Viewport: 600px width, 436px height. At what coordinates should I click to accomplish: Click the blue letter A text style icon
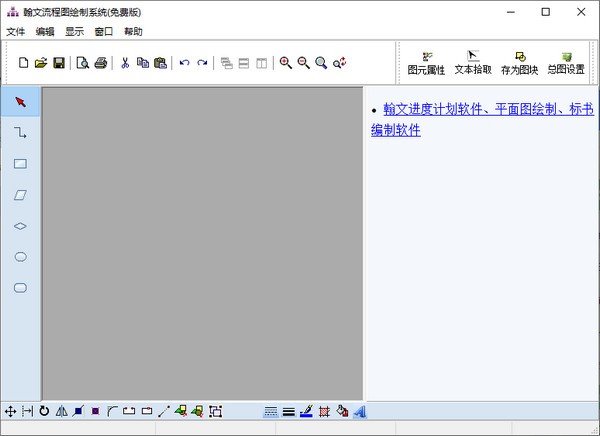360,412
